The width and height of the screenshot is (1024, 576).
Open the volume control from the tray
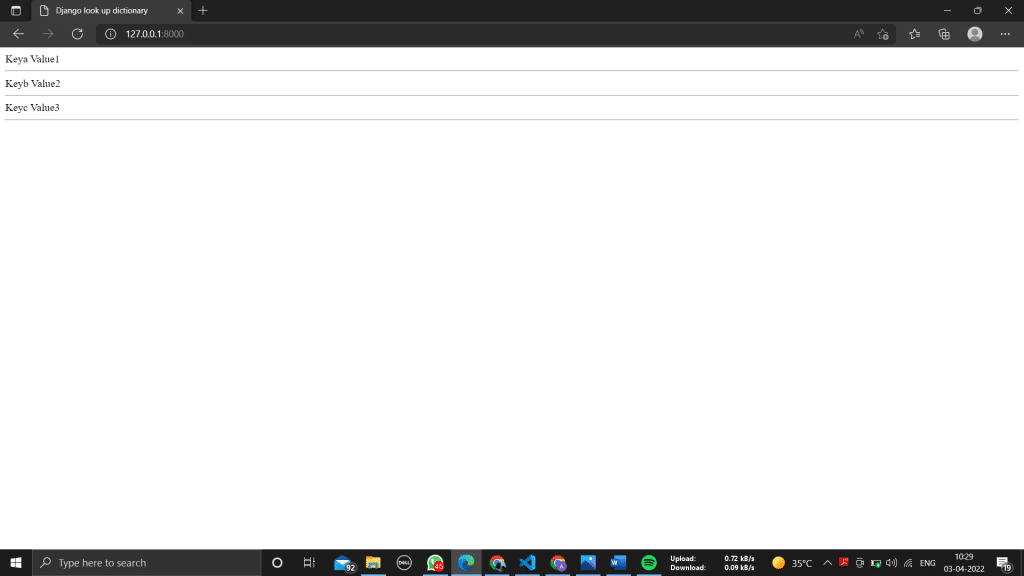889,562
